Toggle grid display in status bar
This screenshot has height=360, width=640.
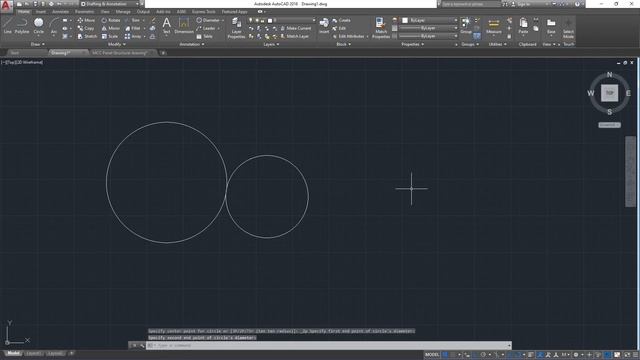[x=445, y=355]
